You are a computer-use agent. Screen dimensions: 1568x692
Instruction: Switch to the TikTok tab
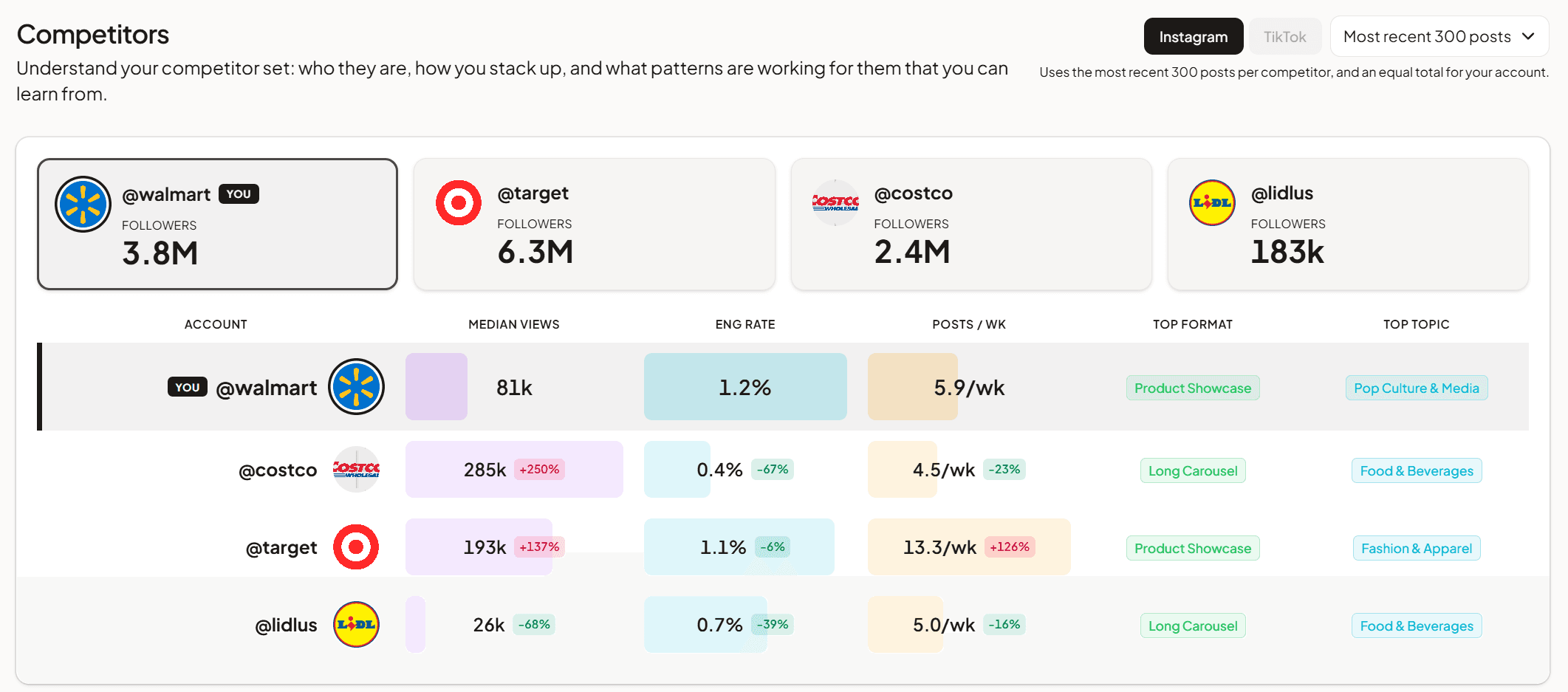tap(1285, 36)
